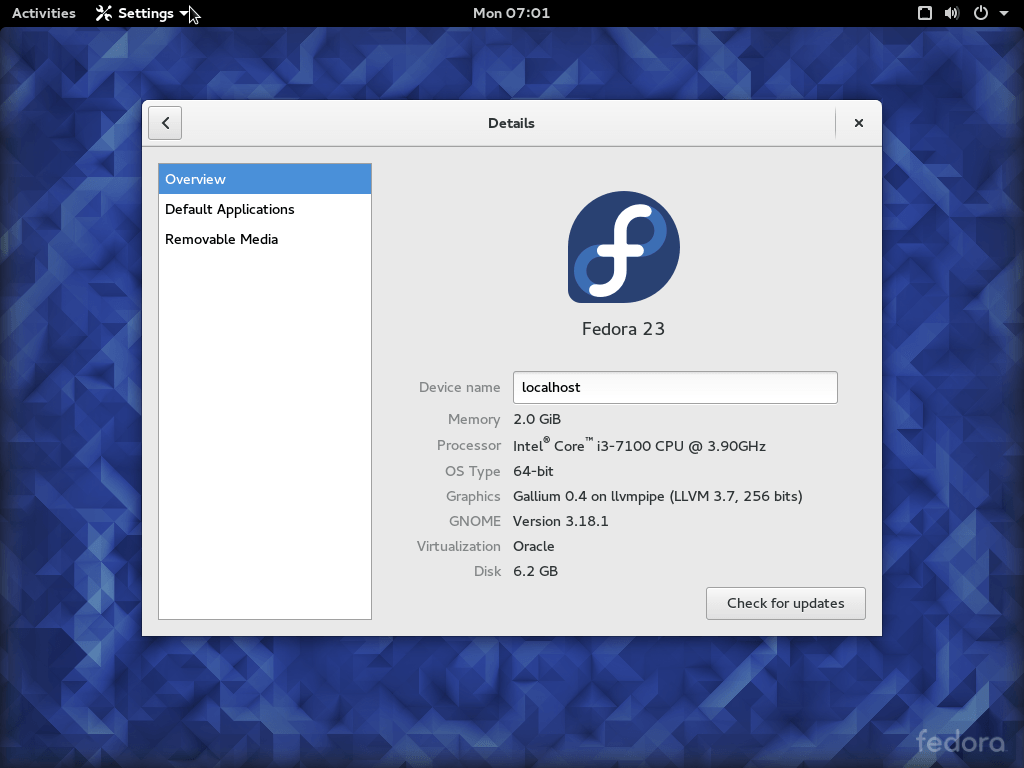
Task: Click the accessibility square icon in top bar
Action: (x=925, y=13)
